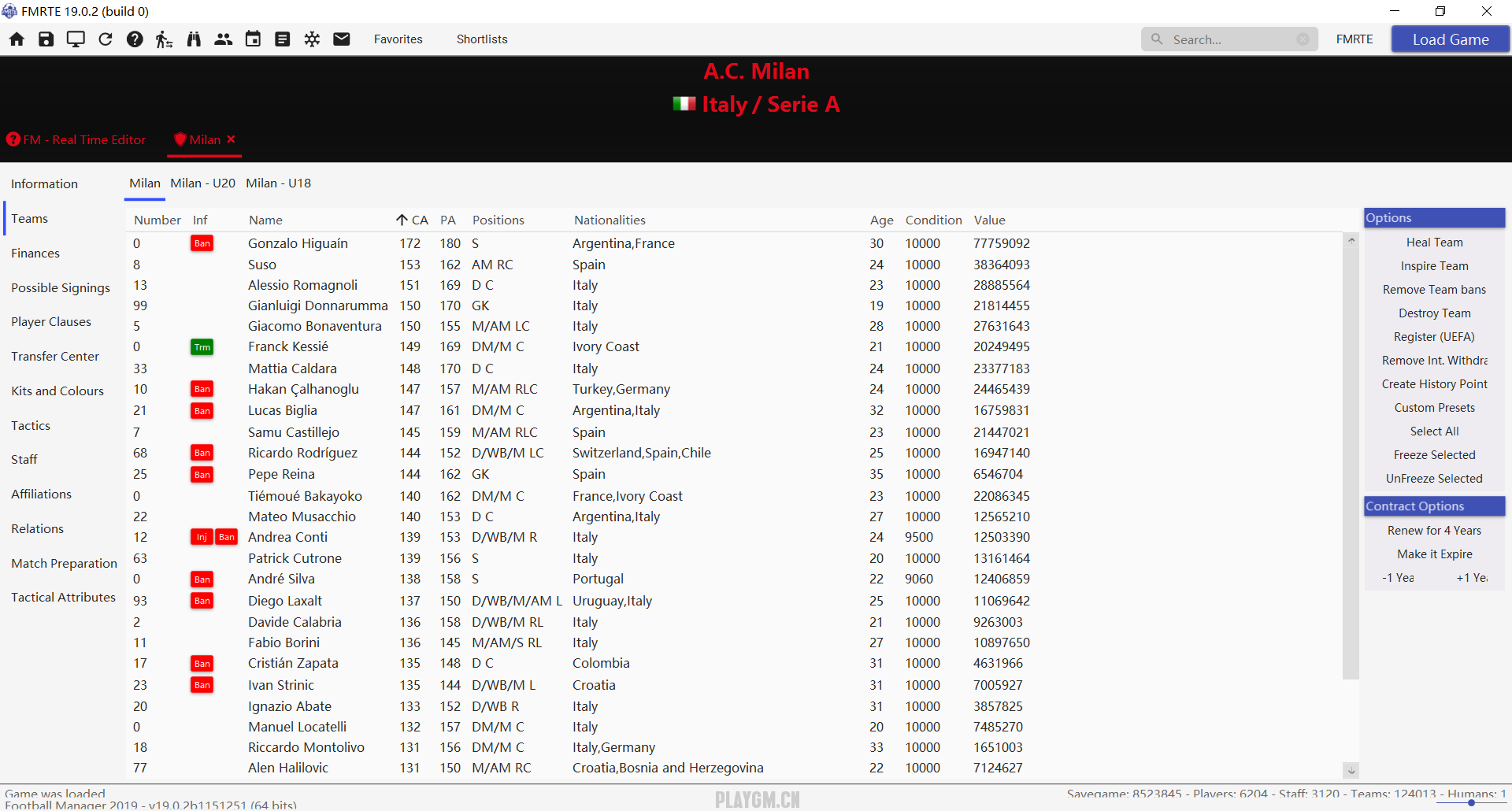The height and width of the screenshot is (811, 1512).
Task: Open Tactical Attributes section
Action: coord(63,597)
